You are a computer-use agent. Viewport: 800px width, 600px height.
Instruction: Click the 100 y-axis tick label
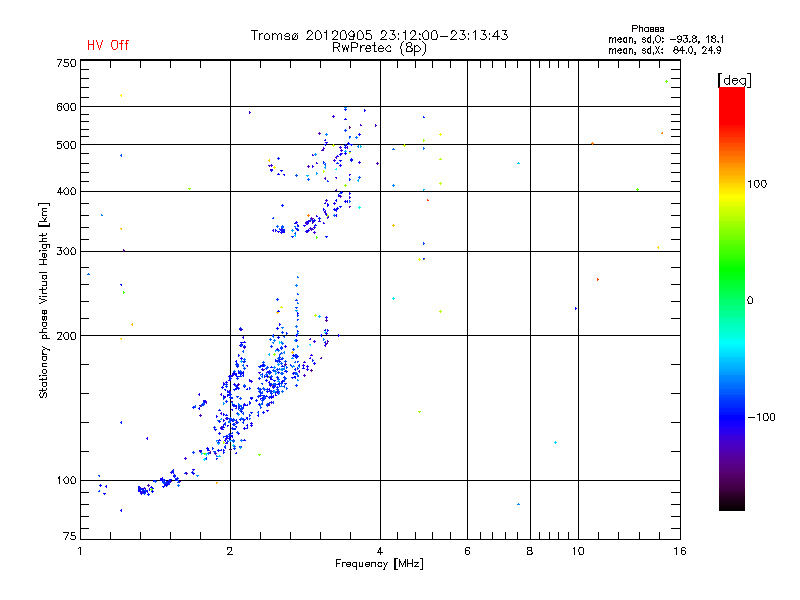(66, 481)
